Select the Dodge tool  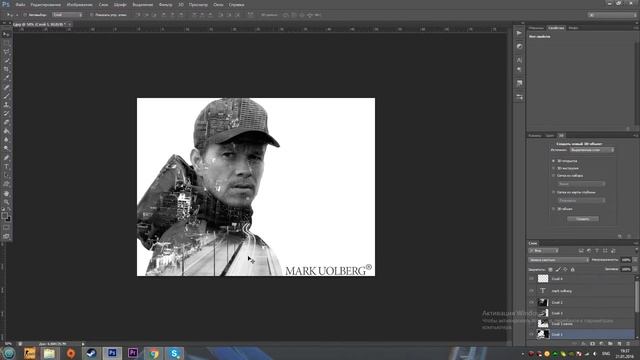click(6, 149)
